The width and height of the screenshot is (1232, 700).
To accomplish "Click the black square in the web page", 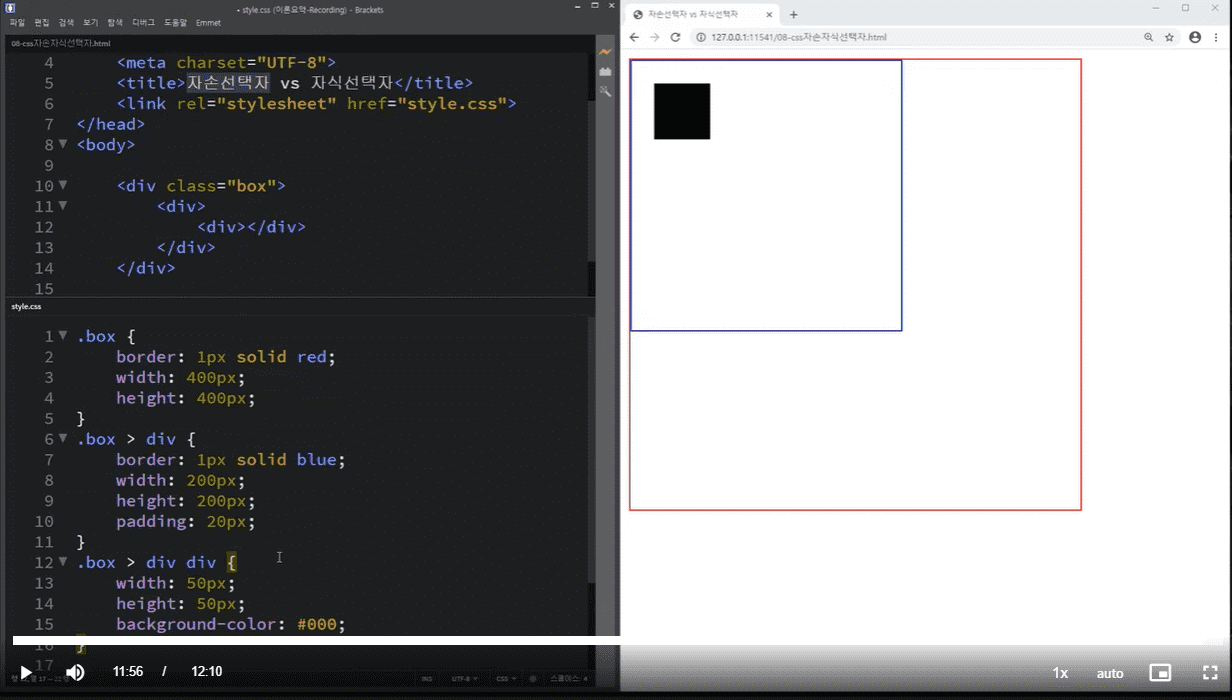I will click(682, 111).
